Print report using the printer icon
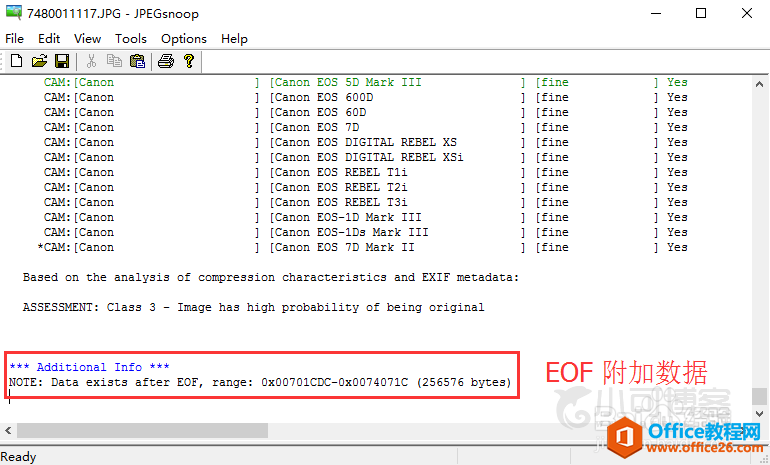770x465 pixels. click(166, 61)
